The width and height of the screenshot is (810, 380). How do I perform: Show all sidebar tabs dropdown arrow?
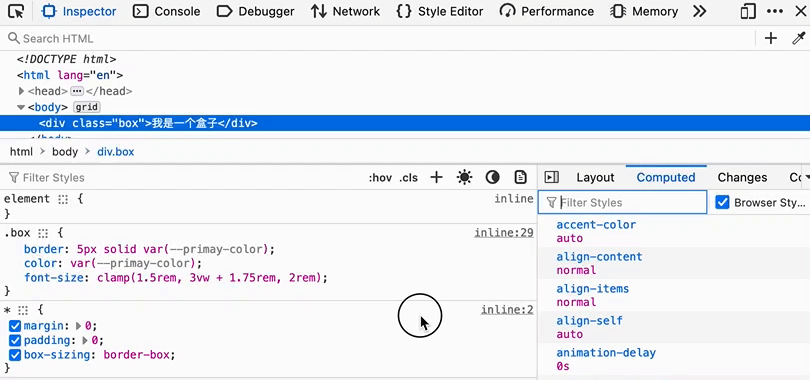tap(807, 177)
